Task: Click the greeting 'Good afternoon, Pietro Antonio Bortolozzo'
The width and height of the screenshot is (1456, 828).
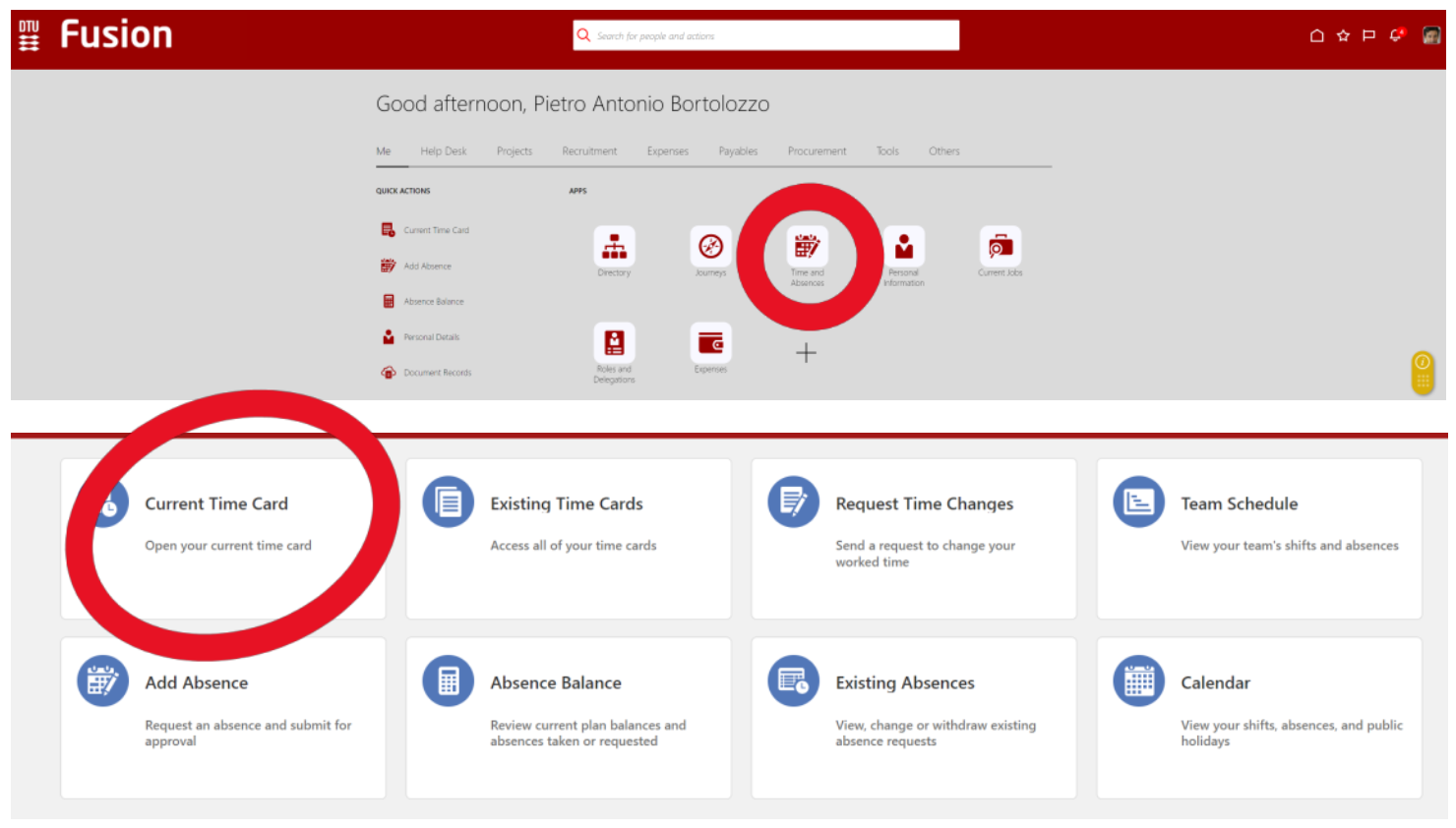Action: click(x=573, y=104)
